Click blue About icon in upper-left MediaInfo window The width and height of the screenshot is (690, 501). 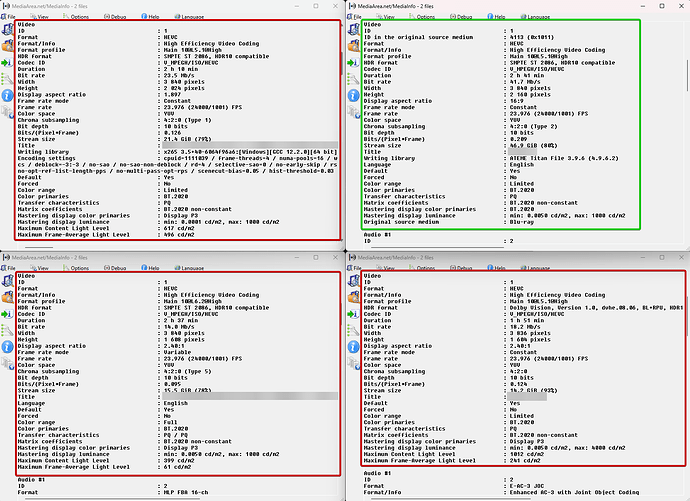pos(7,95)
